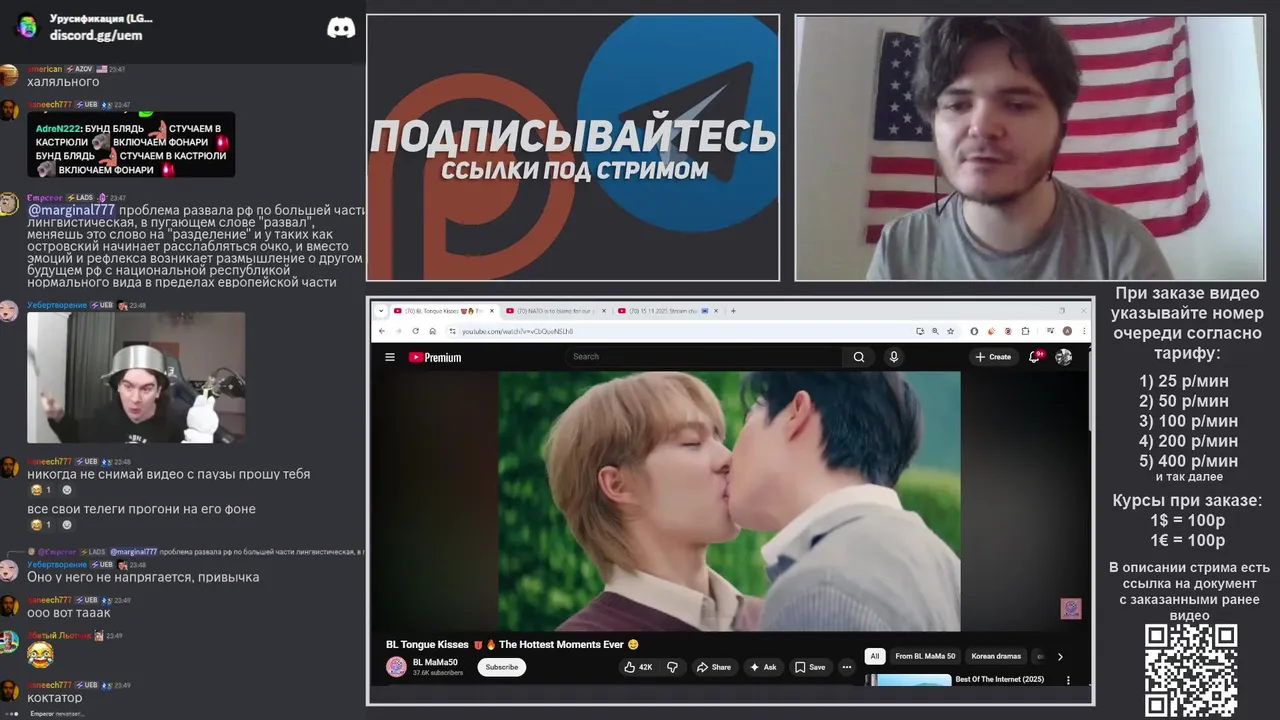Click the video title BL Tongue Kisses
This screenshot has width=1280, height=720.
(x=512, y=645)
